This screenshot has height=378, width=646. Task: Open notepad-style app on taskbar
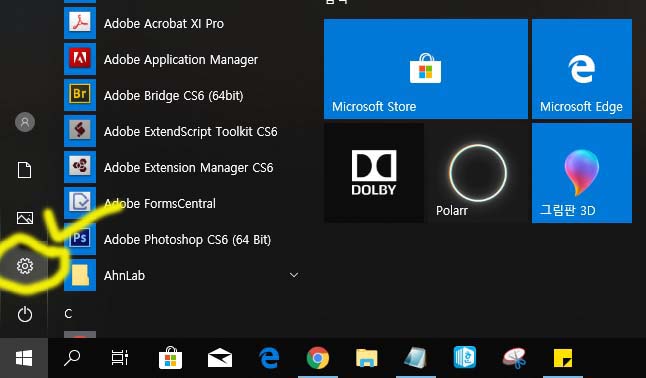tap(416, 358)
